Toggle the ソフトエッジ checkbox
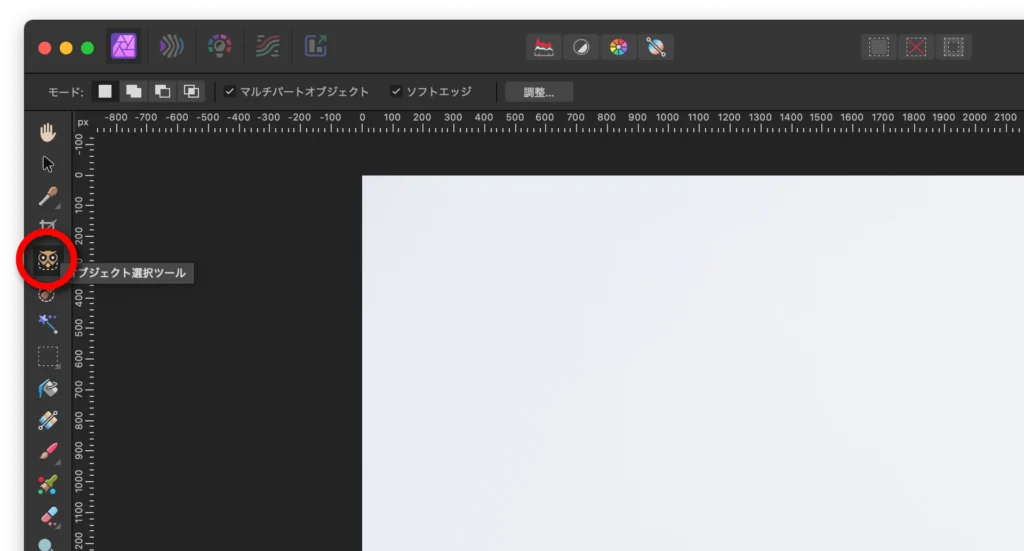The image size is (1024, 551). [396, 92]
